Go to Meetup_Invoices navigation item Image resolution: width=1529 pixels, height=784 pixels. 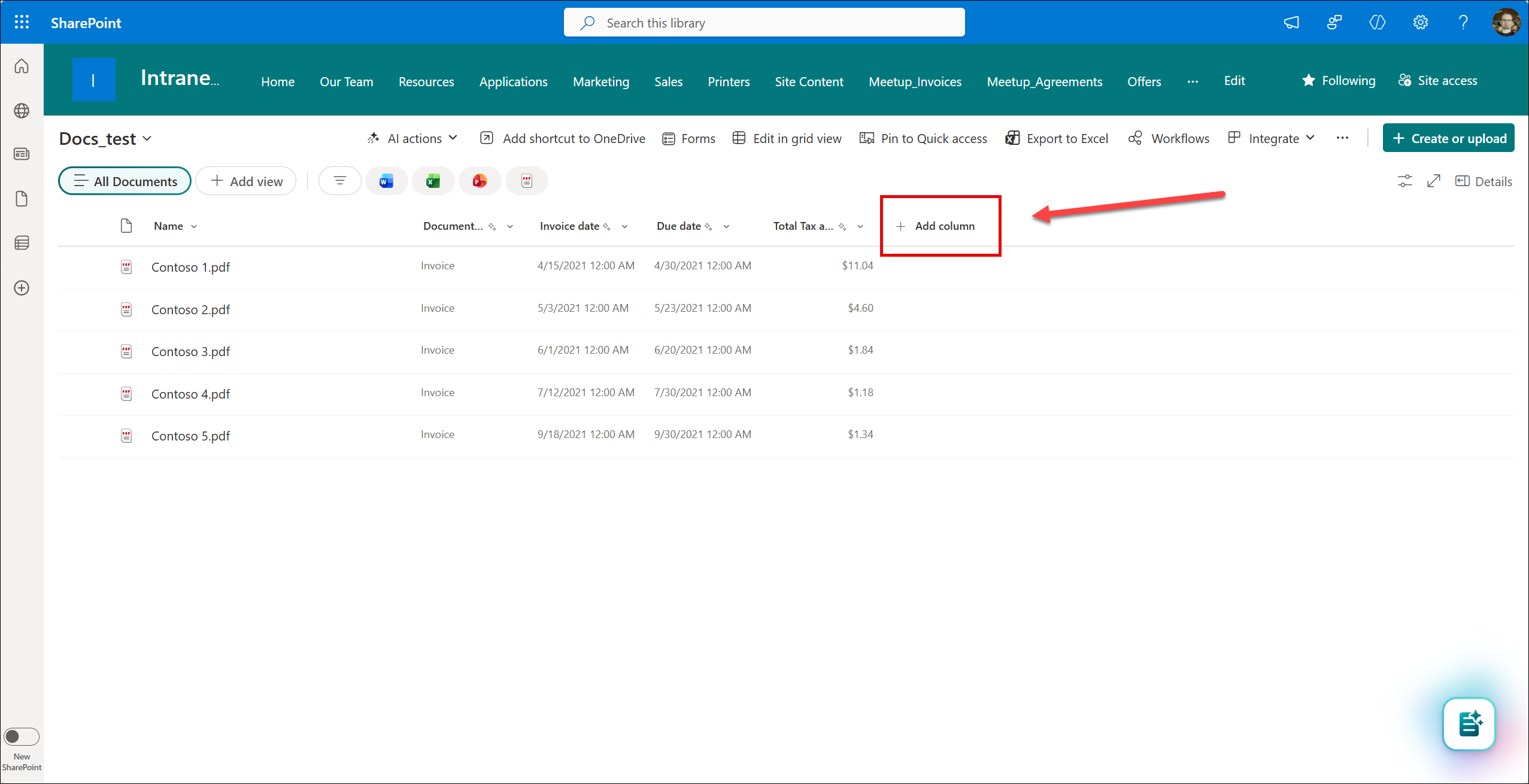(915, 81)
